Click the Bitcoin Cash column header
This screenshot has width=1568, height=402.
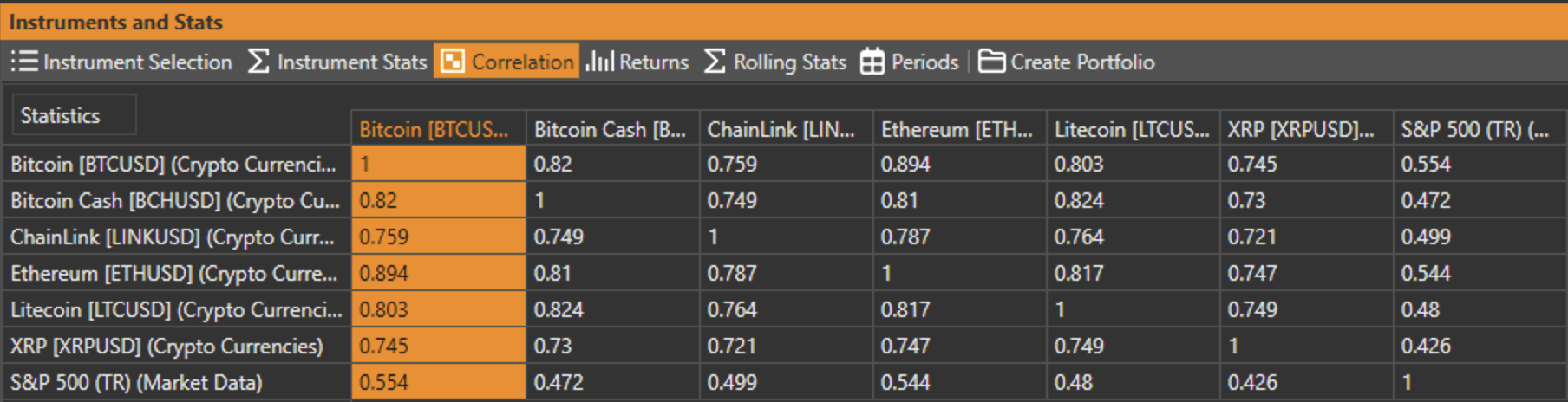pyautogui.click(x=611, y=129)
